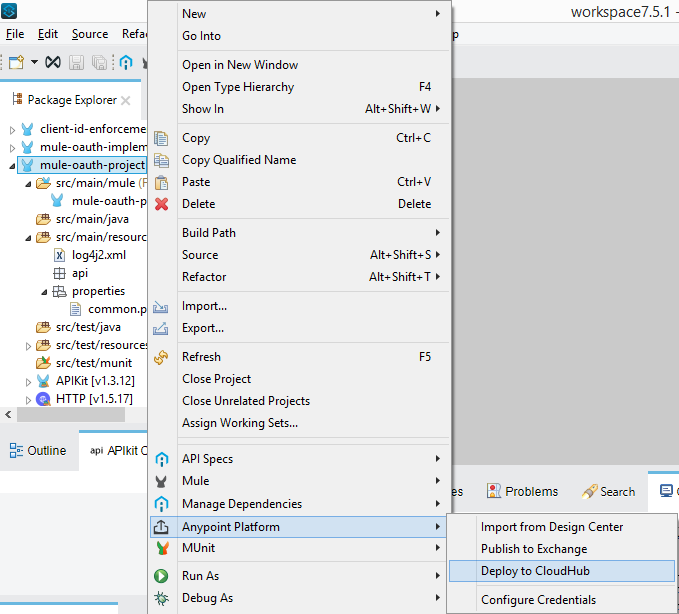Screen dimensions: 679x614
Task: Click the Debug As bug icon
Action: click(161, 598)
